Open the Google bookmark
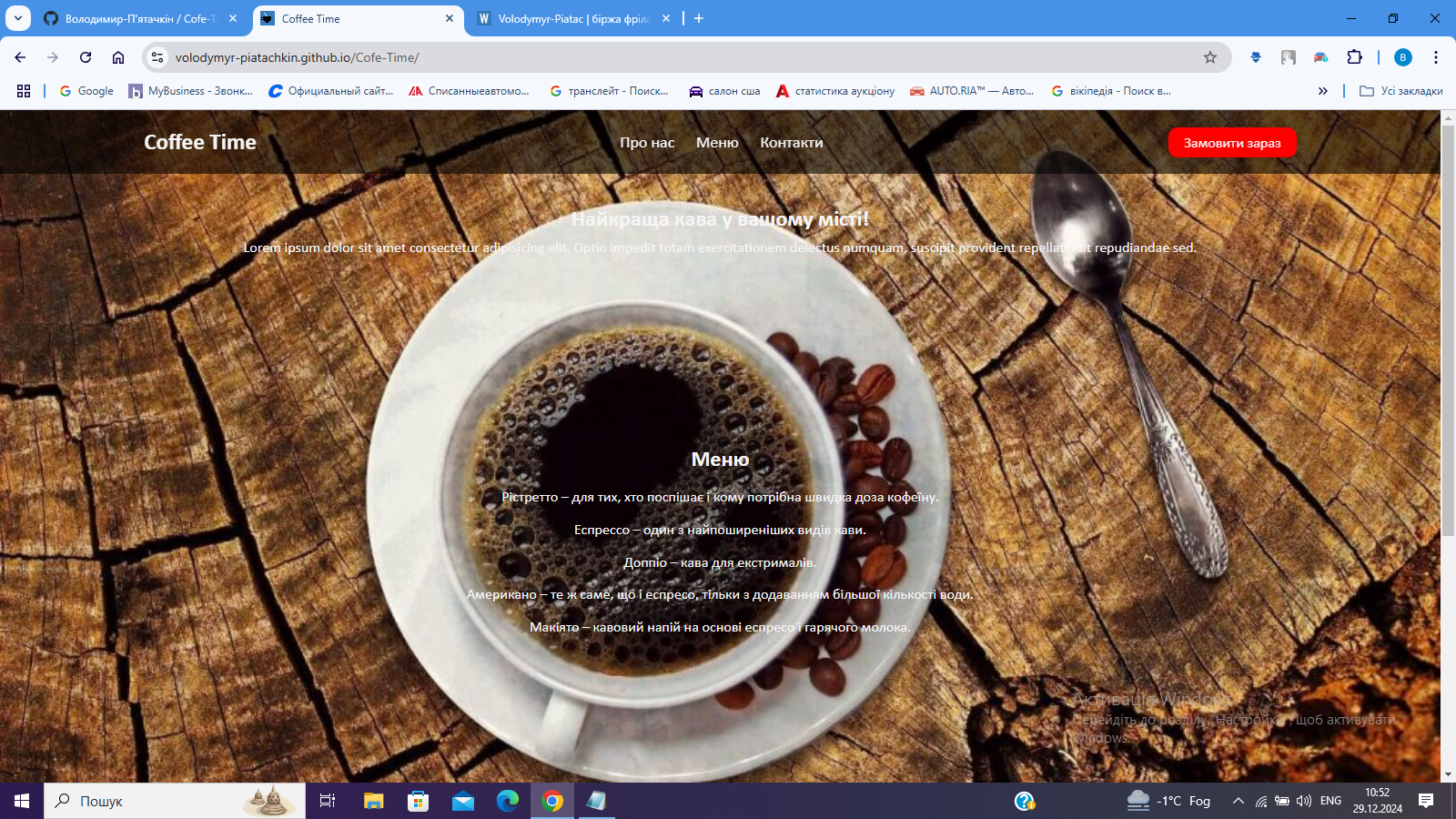1456x819 pixels. pyautogui.click(x=86, y=91)
